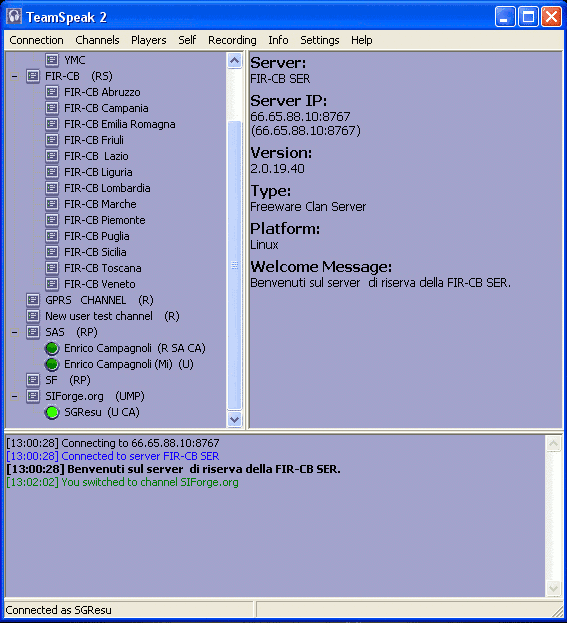Open the Settings menu

click(319, 40)
